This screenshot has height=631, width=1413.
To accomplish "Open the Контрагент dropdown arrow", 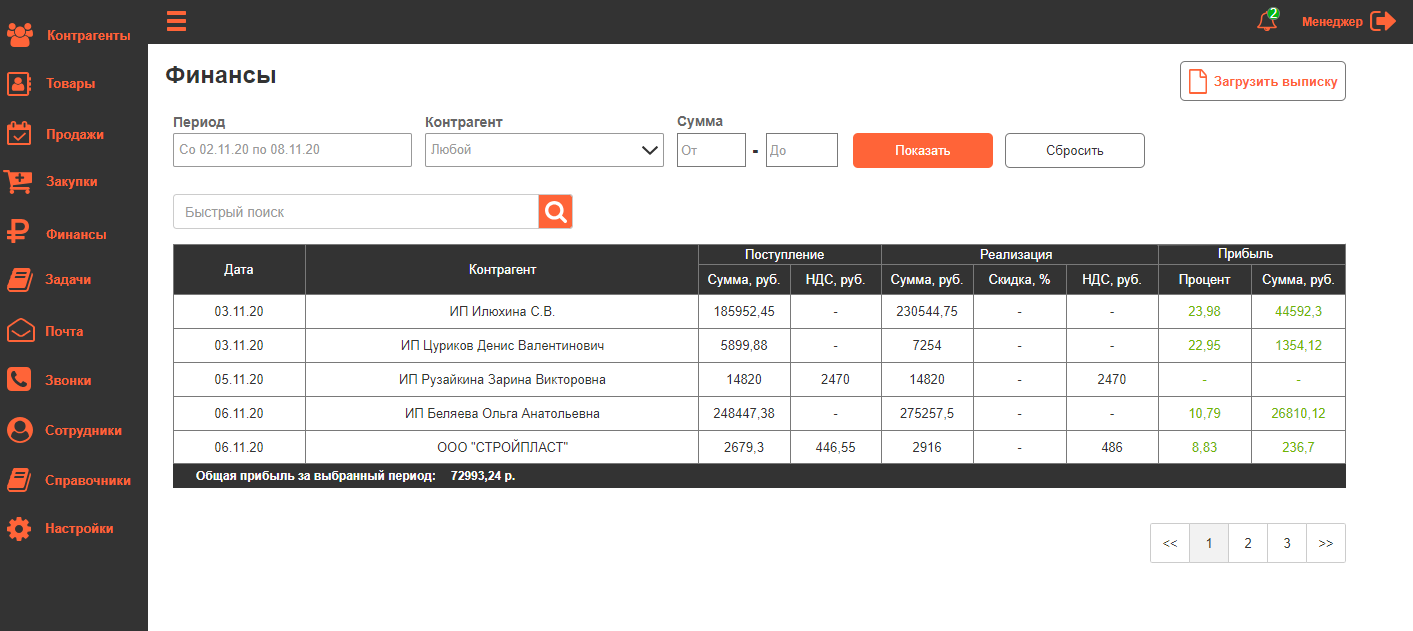I will (649, 151).
